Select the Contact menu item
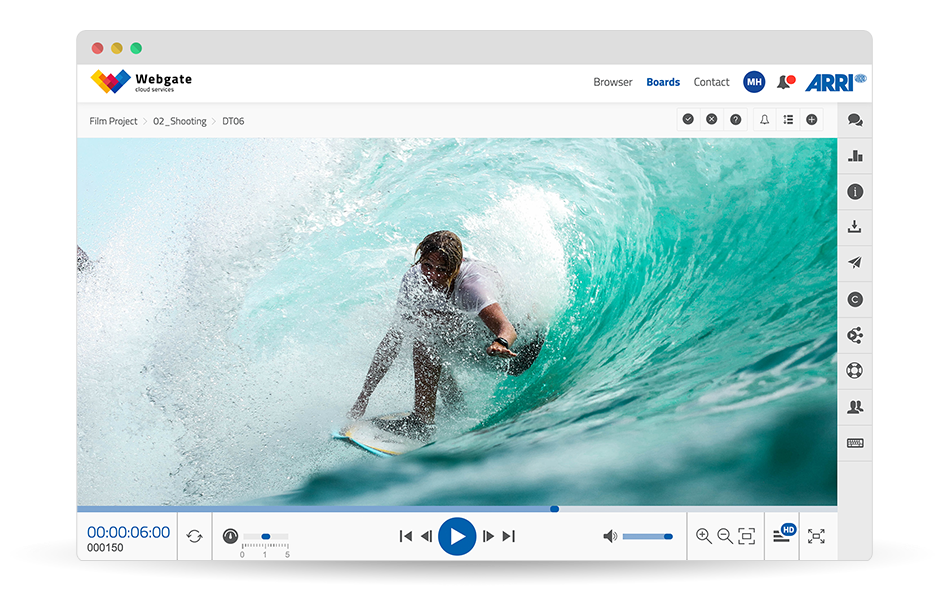The width and height of the screenshot is (940, 593). click(x=711, y=82)
